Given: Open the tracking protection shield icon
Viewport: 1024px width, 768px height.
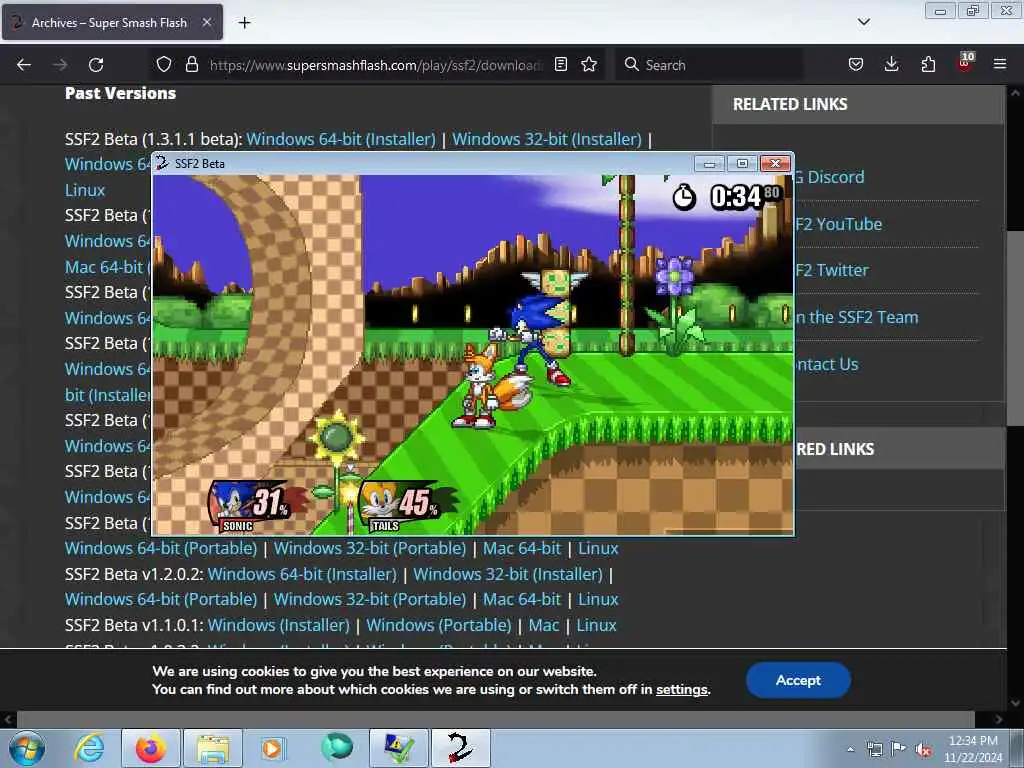Looking at the screenshot, I should coord(164,64).
